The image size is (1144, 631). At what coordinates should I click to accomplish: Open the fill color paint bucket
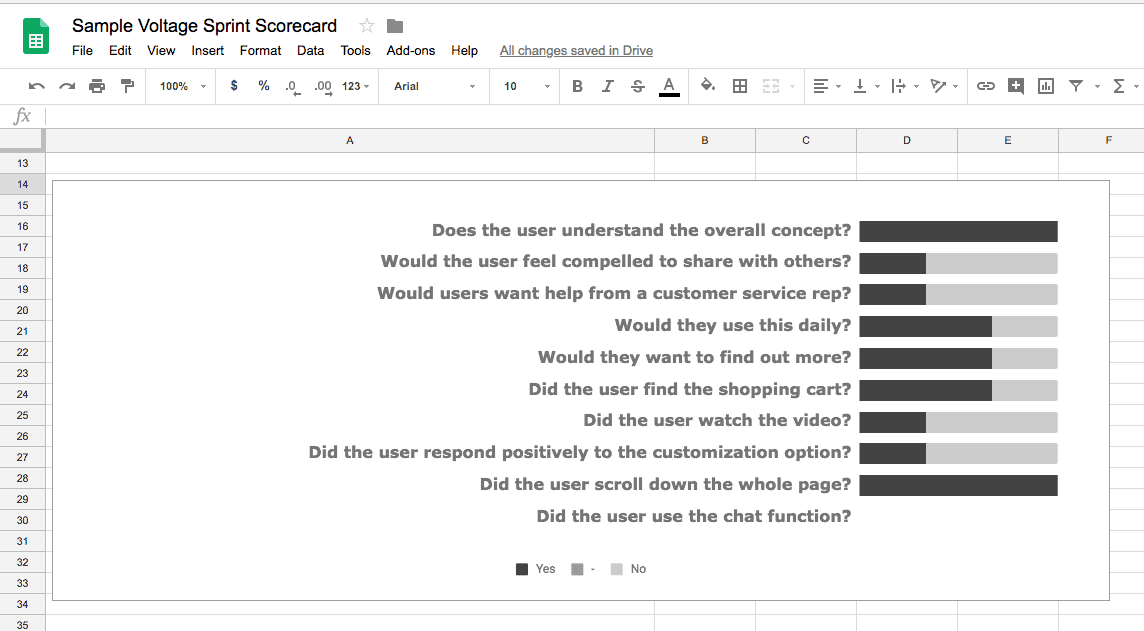click(708, 86)
